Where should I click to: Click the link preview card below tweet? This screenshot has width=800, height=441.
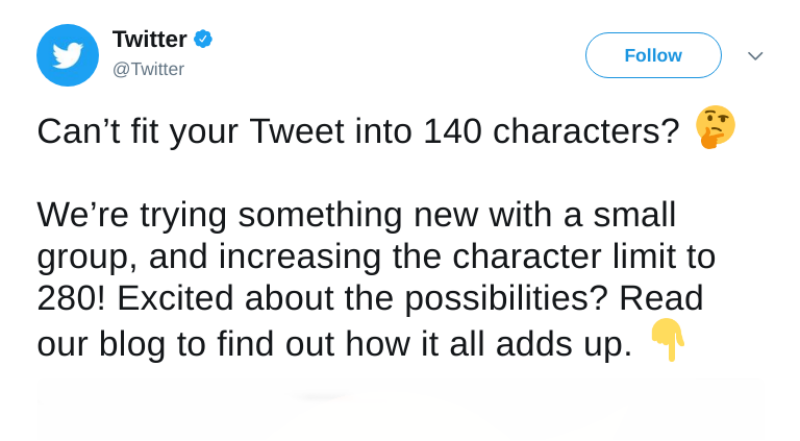[x=400, y=409]
